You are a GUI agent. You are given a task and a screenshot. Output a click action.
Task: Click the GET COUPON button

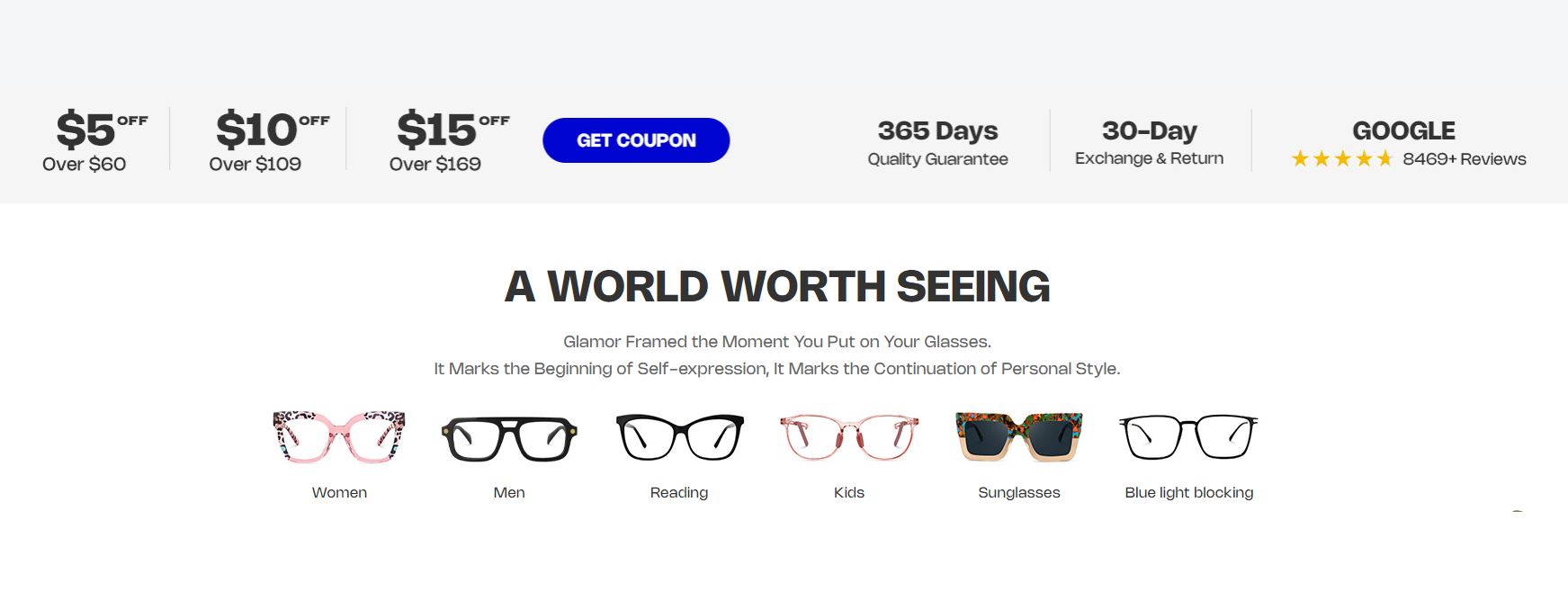tap(636, 140)
